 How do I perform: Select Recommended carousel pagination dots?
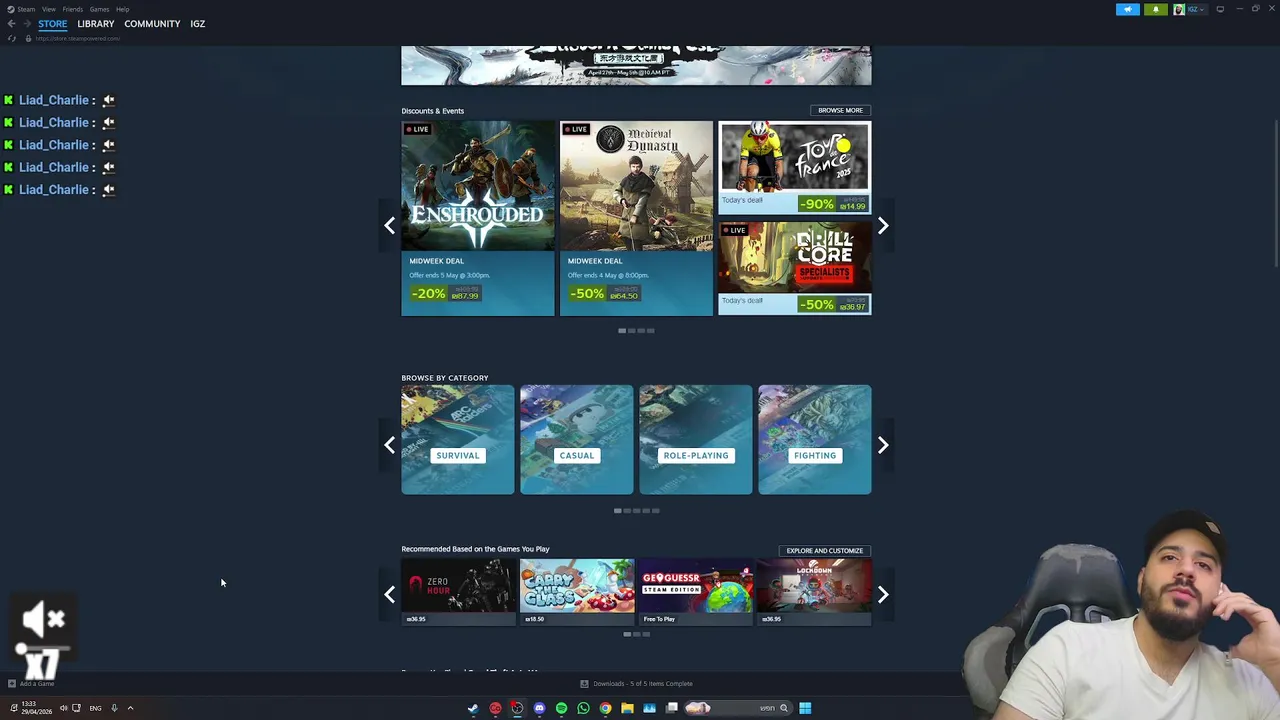point(636,634)
